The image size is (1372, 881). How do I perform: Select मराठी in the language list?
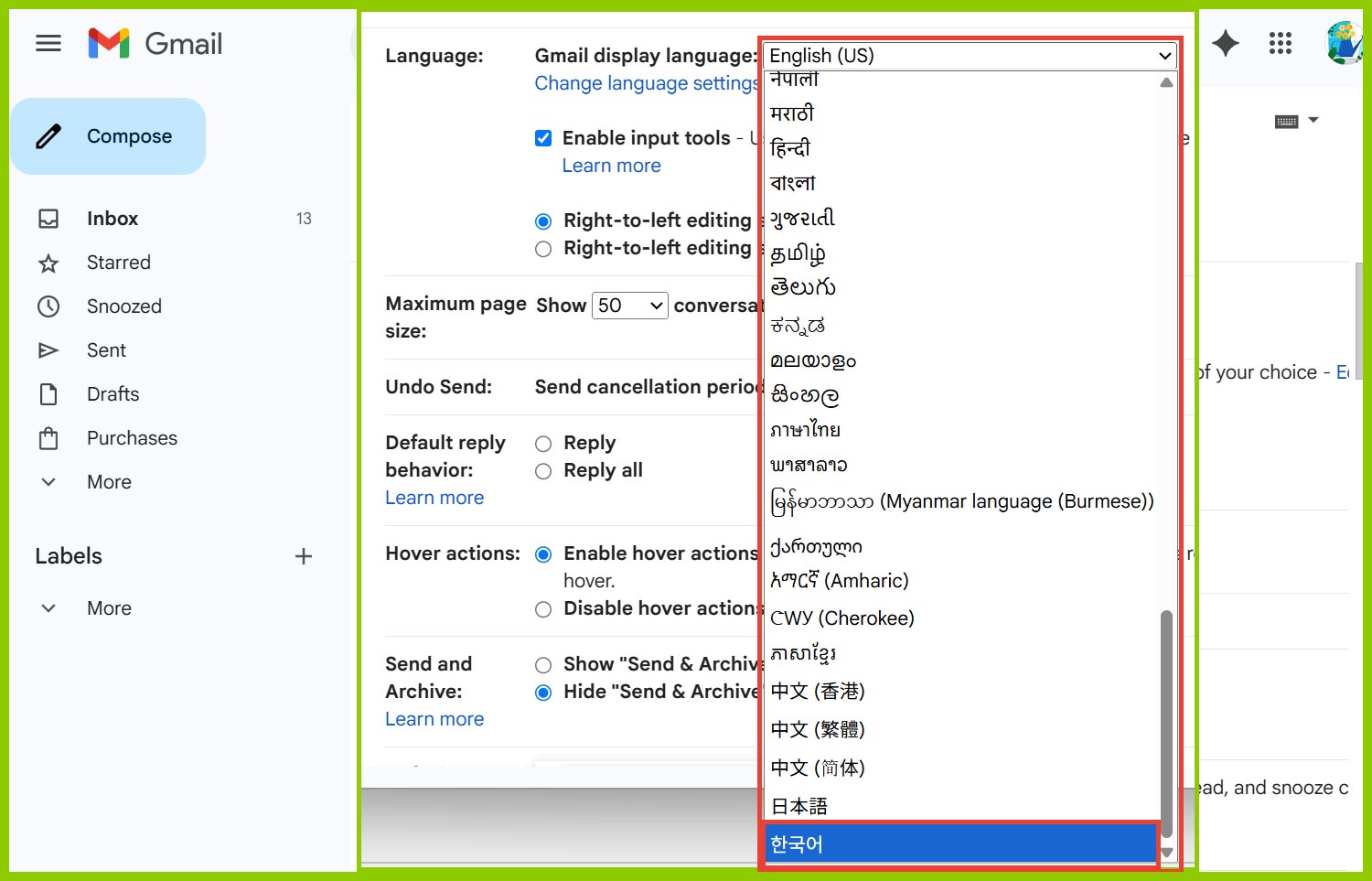point(960,113)
